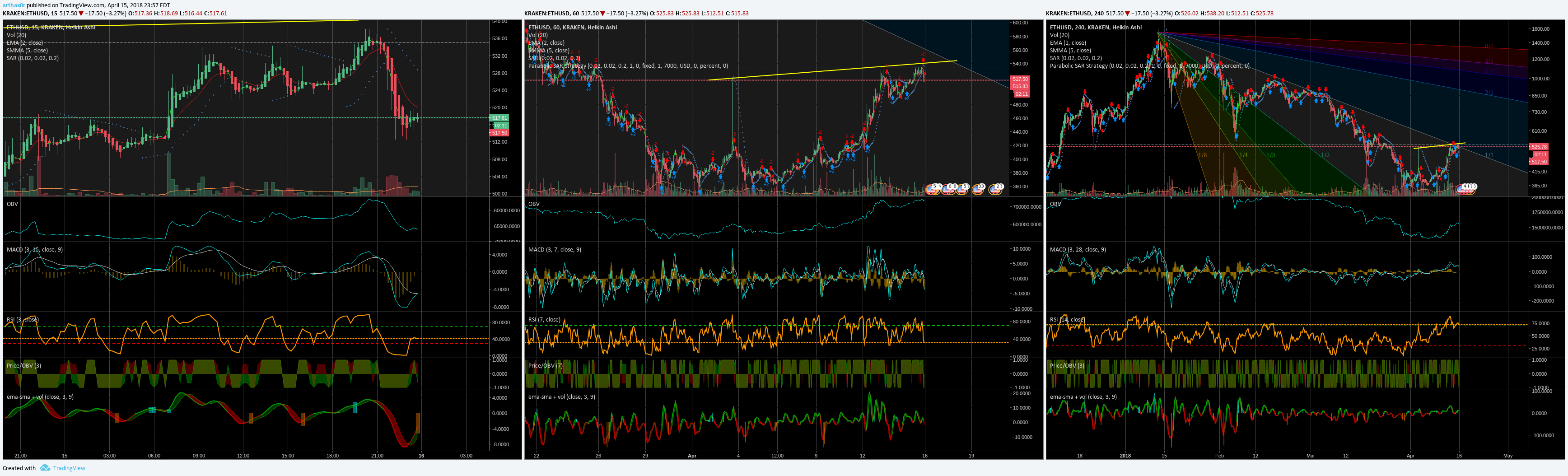
Task: Click the 1/8 Gann fan label
Action: 1202,155
